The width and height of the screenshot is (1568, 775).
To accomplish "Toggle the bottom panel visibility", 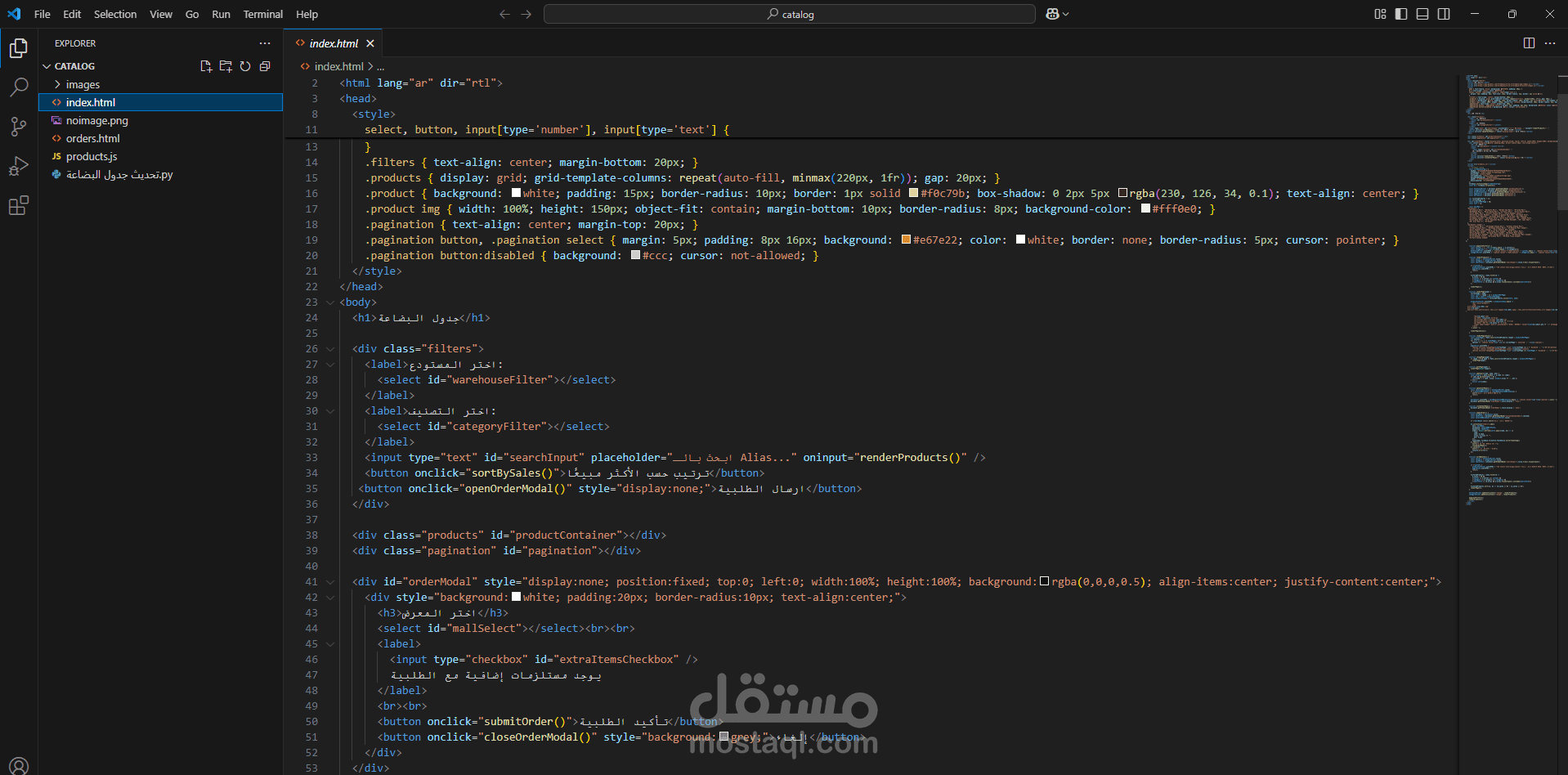I will [1422, 14].
